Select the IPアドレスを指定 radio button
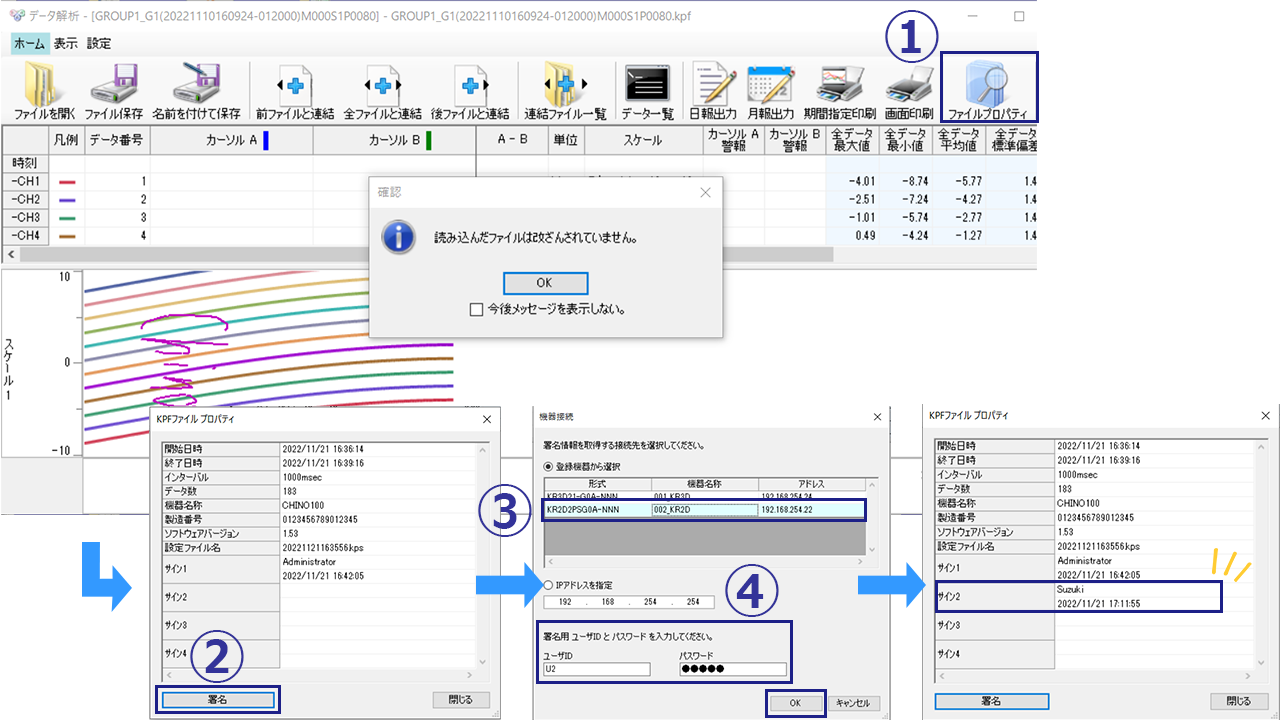The image size is (1280, 720). 550,584
